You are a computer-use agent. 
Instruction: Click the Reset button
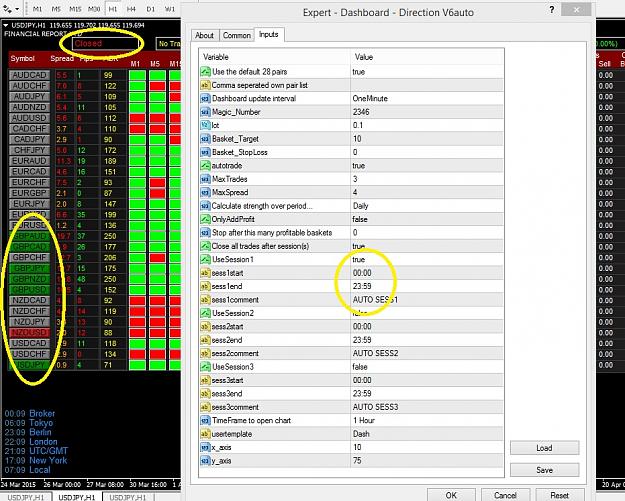click(560, 495)
